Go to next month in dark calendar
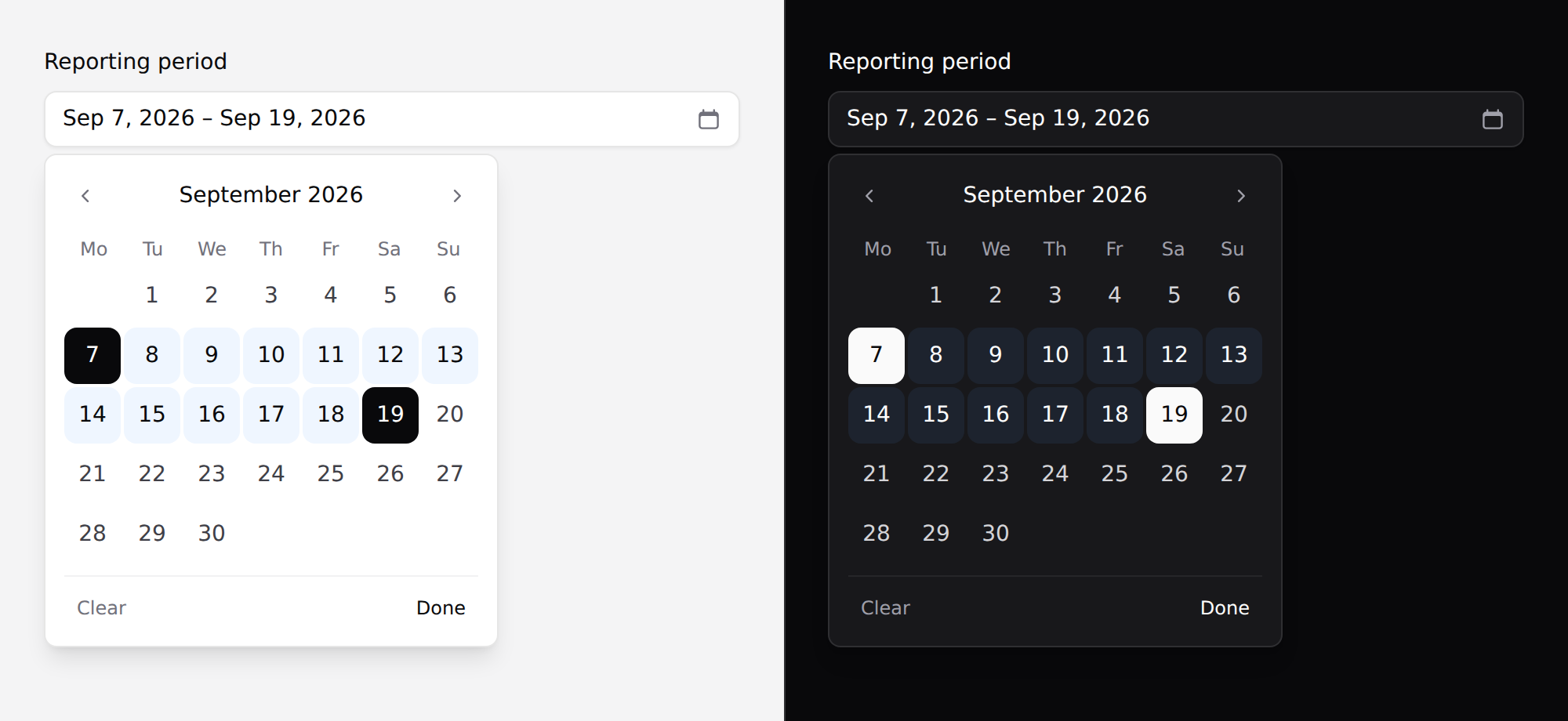Viewport: 1568px width, 721px height. (1241, 196)
